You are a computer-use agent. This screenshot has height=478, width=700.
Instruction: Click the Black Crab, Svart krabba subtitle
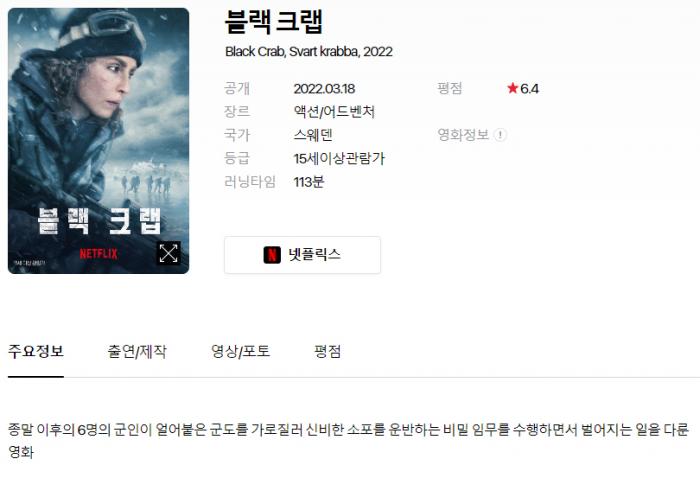click(x=308, y=52)
